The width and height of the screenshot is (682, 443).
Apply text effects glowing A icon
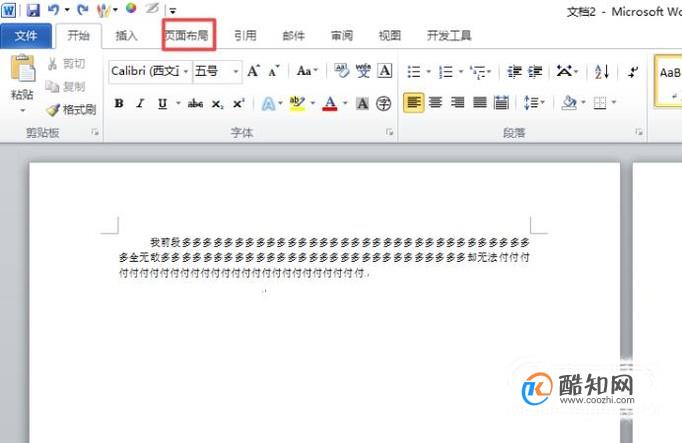(268, 103)
